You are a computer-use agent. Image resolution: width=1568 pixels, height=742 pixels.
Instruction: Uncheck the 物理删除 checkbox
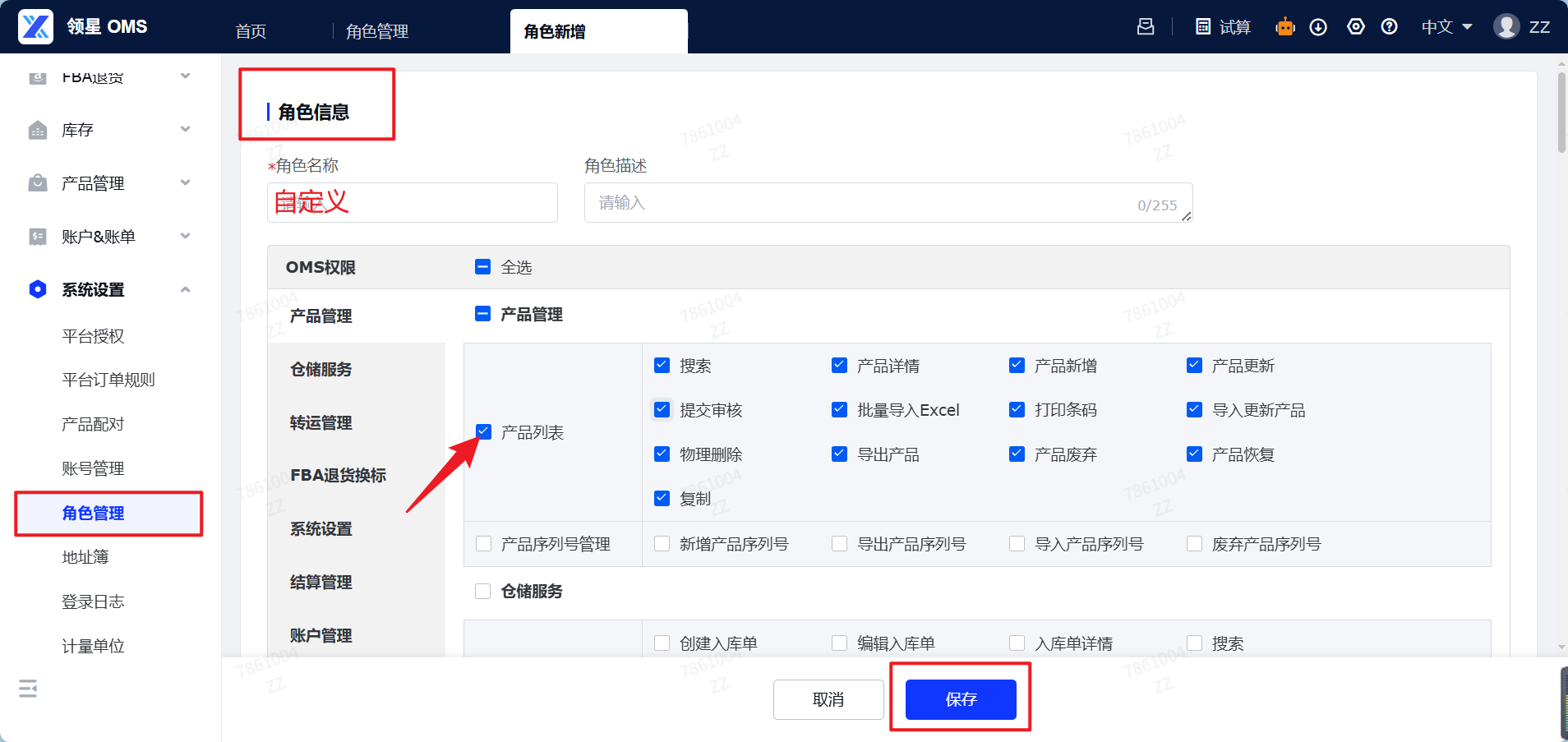pyautogui.click(x=662, y=454)
